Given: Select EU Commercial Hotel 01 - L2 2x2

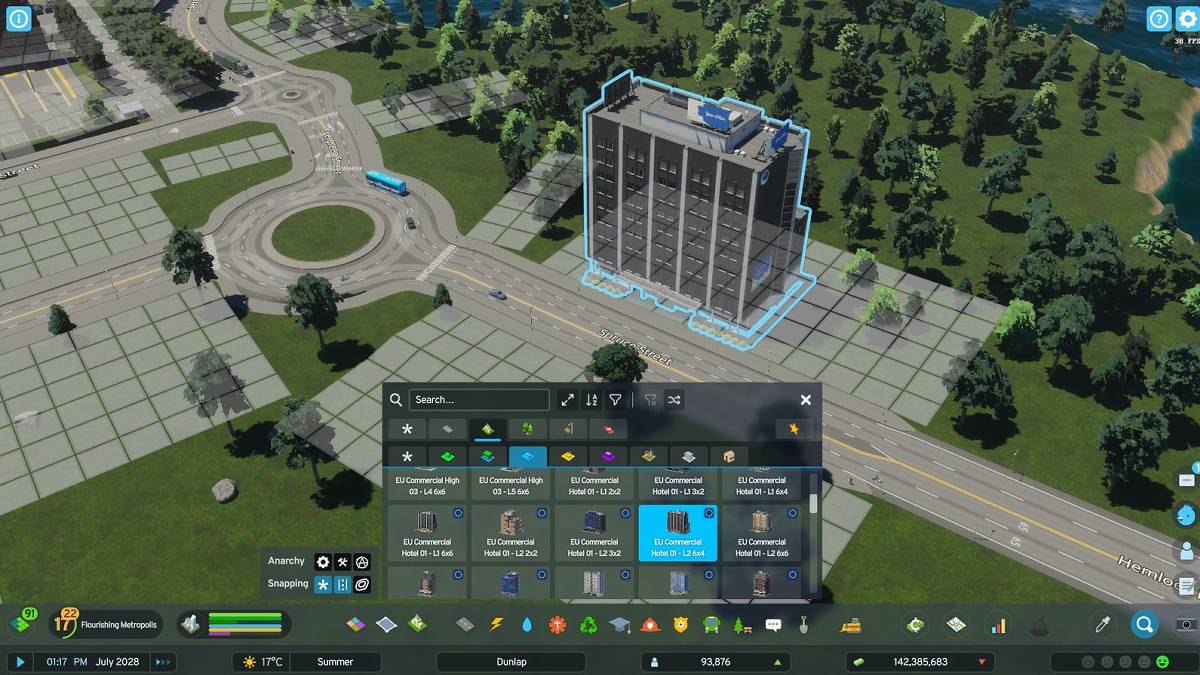Looking at the screenshot, I should [x=512, y=533].
